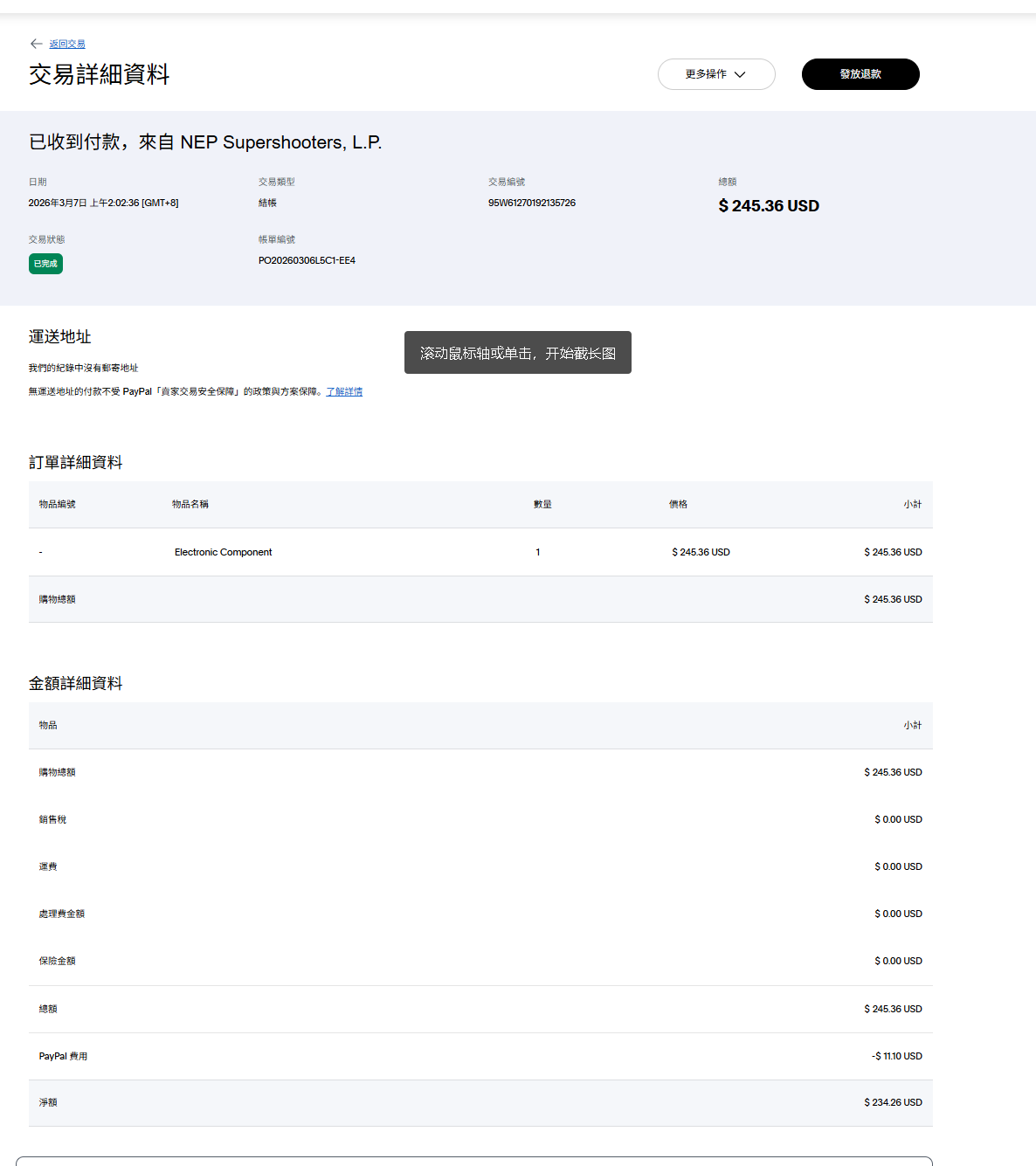
Task: Open the 了解詳情 link
Action: [x=344, y=392]
